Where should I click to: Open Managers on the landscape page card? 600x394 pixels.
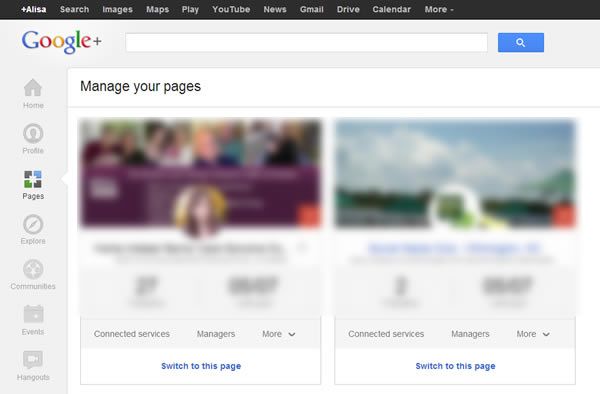tap(470, 334)
